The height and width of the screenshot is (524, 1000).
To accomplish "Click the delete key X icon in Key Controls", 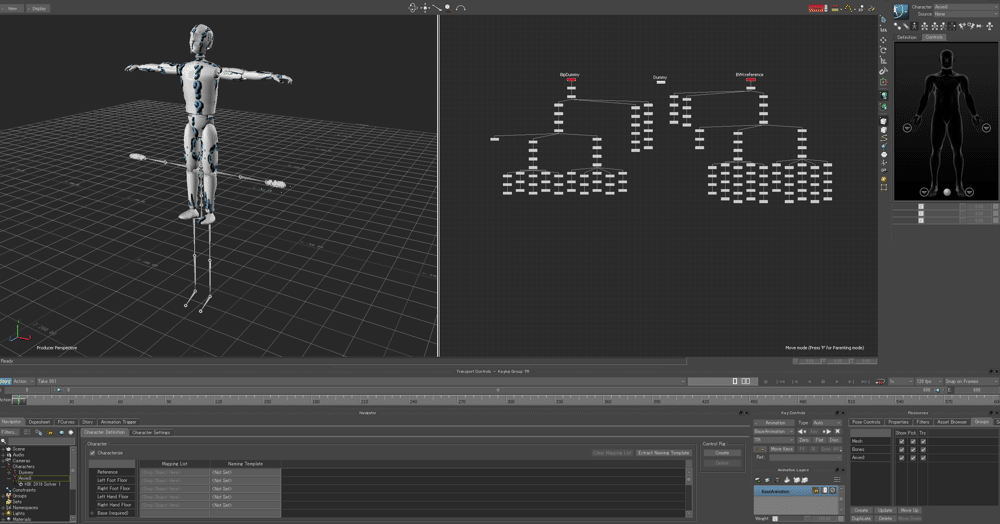I will pos(837,432).
